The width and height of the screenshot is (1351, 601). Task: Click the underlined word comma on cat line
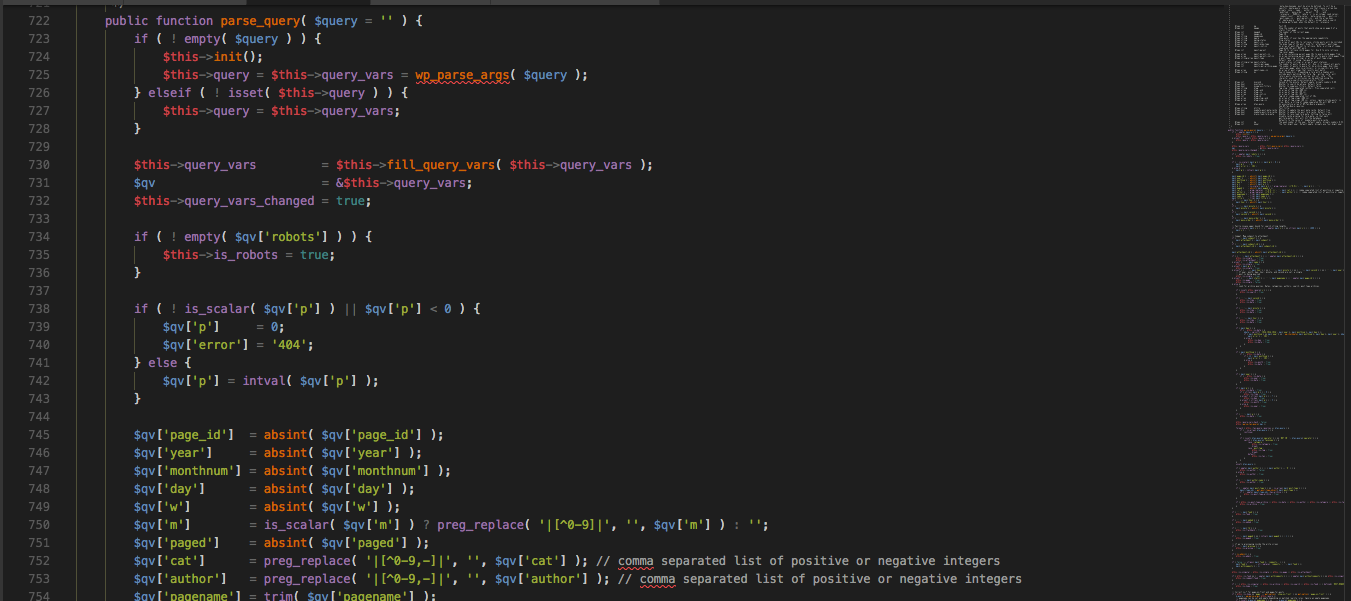[x=641, y=561]
